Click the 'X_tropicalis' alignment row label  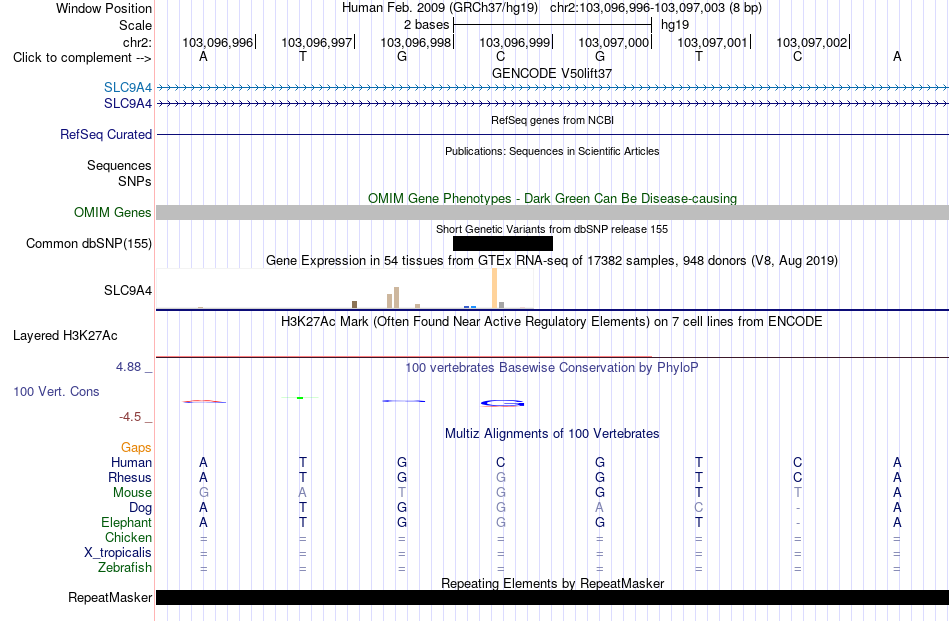[118, 553]
